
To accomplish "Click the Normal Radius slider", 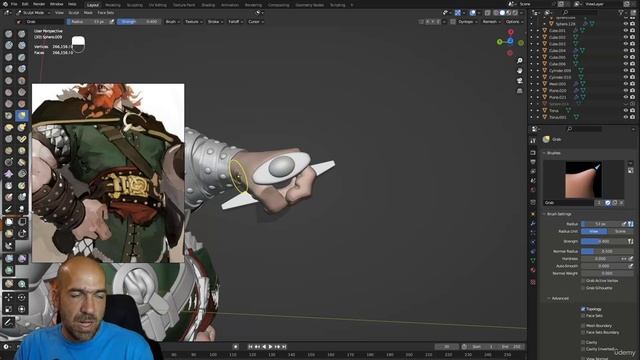I will click(x=607, y=251).
